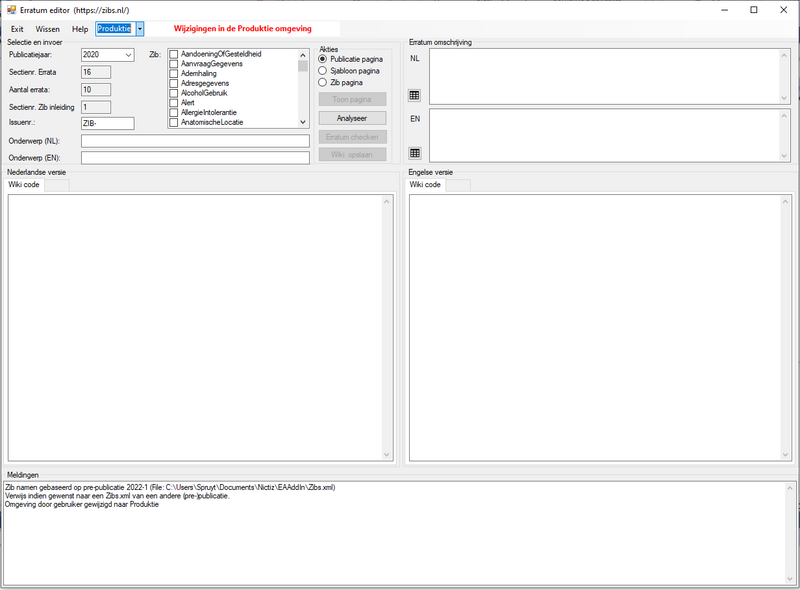Choose the Sjabloon pagina radio option
Screen dimensions: 800x590
tap(322, 71)
